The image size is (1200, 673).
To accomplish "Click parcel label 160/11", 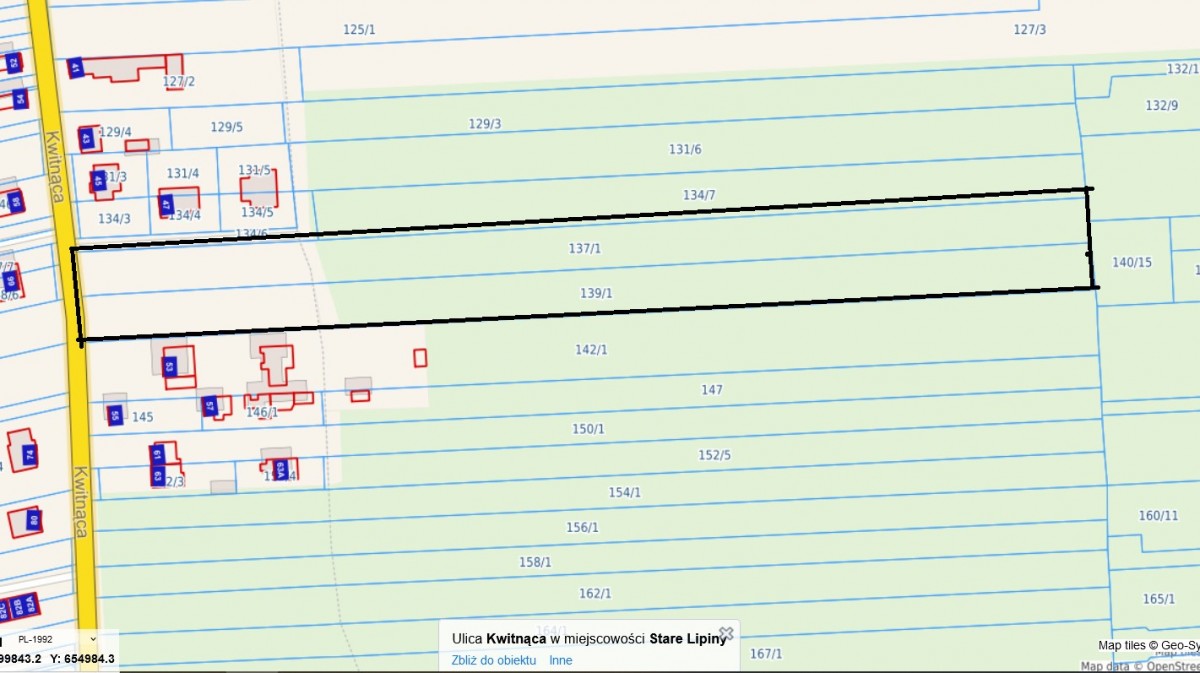I will 1158,516.
